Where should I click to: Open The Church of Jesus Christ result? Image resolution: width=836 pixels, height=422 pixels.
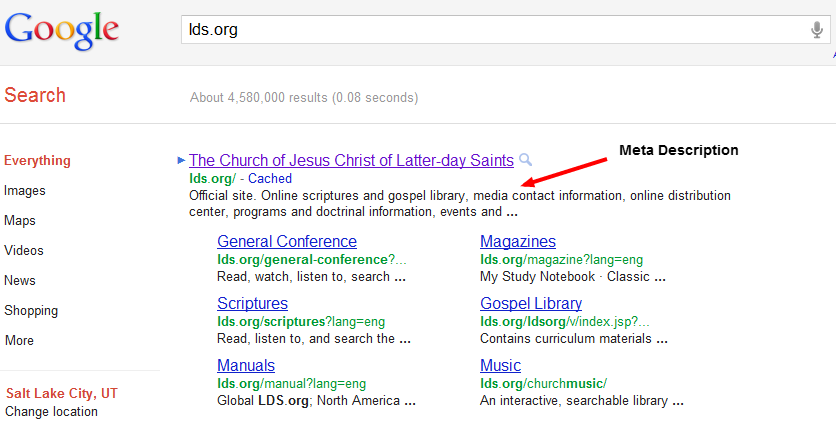pos(351,160)
